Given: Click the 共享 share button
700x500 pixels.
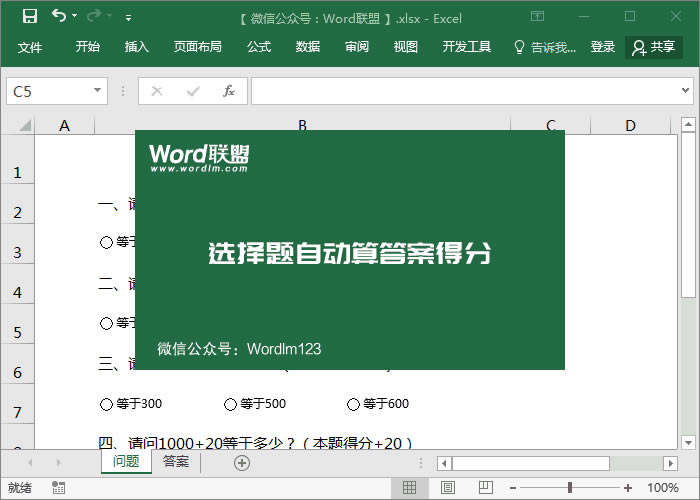Looking at the screenshot, I should (654, 47).
